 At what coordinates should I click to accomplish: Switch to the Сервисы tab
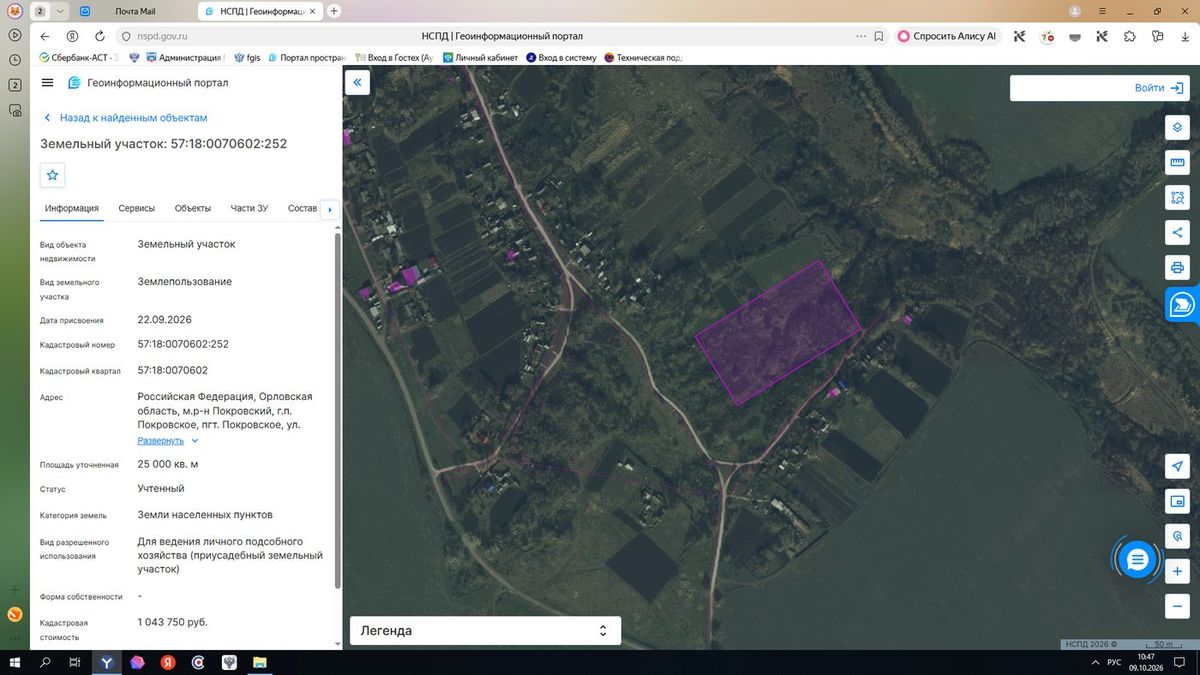(137, 208)
